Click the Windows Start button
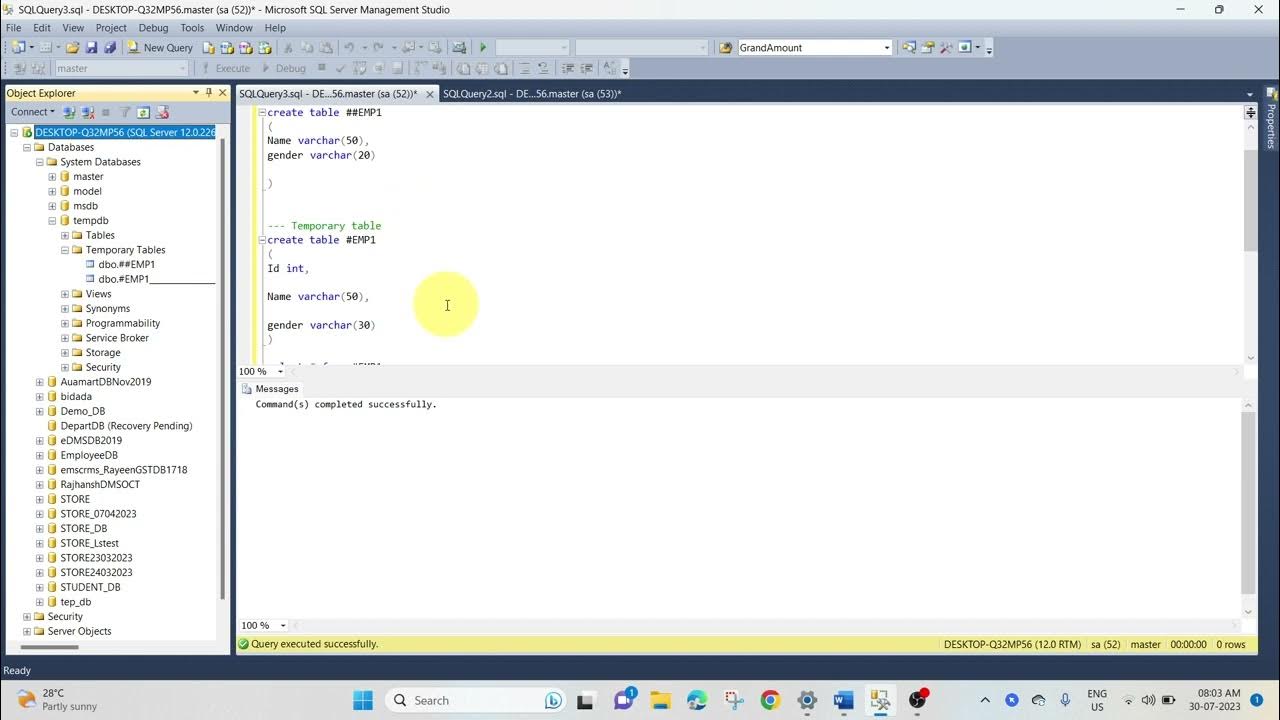This screenshot has width=1280, height=720. click(x=363, y=700)
